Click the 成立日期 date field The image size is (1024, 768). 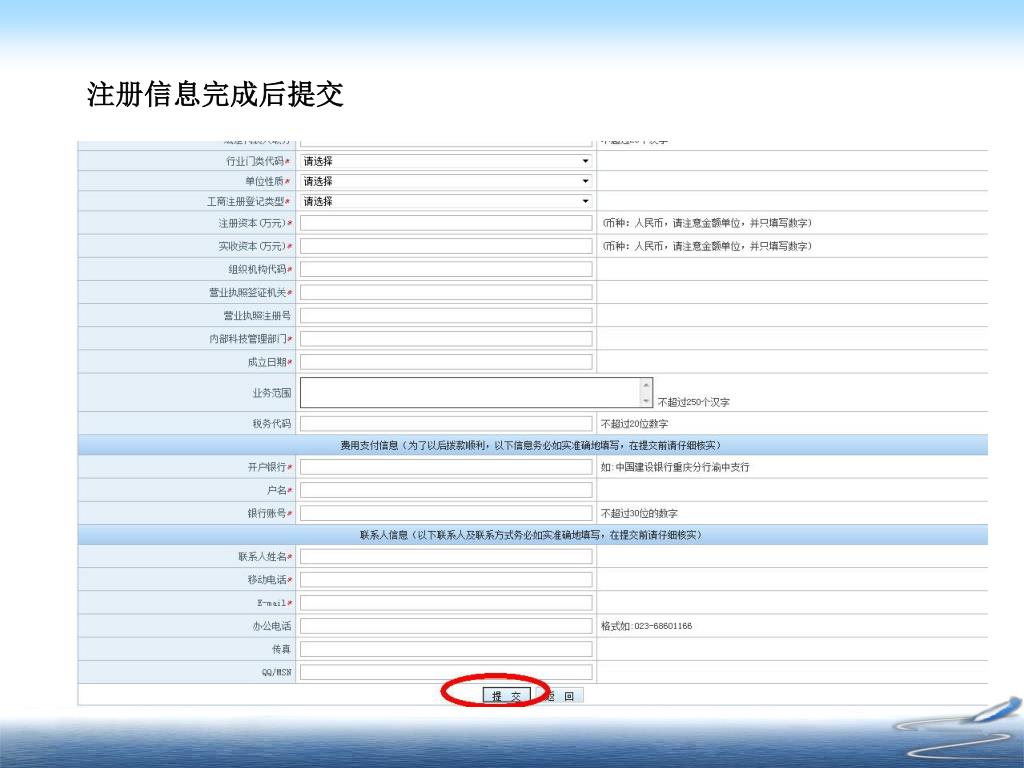[446, 362]
